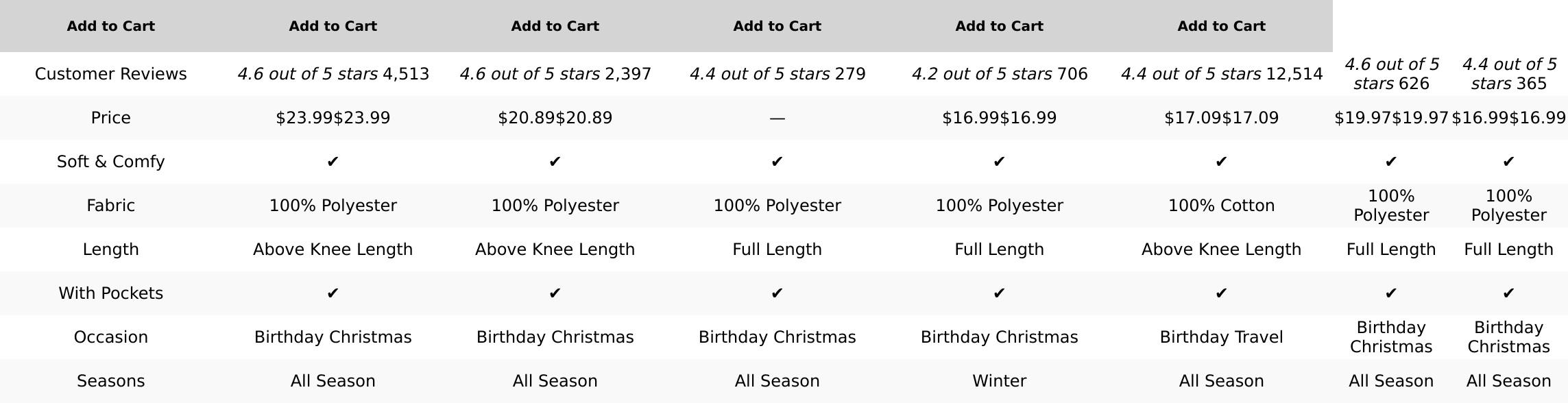The image size is (1568, 403).
Task: Select the 100% Cotton fabric cell
Action: pyautogui.click(x=1221, y=206)
